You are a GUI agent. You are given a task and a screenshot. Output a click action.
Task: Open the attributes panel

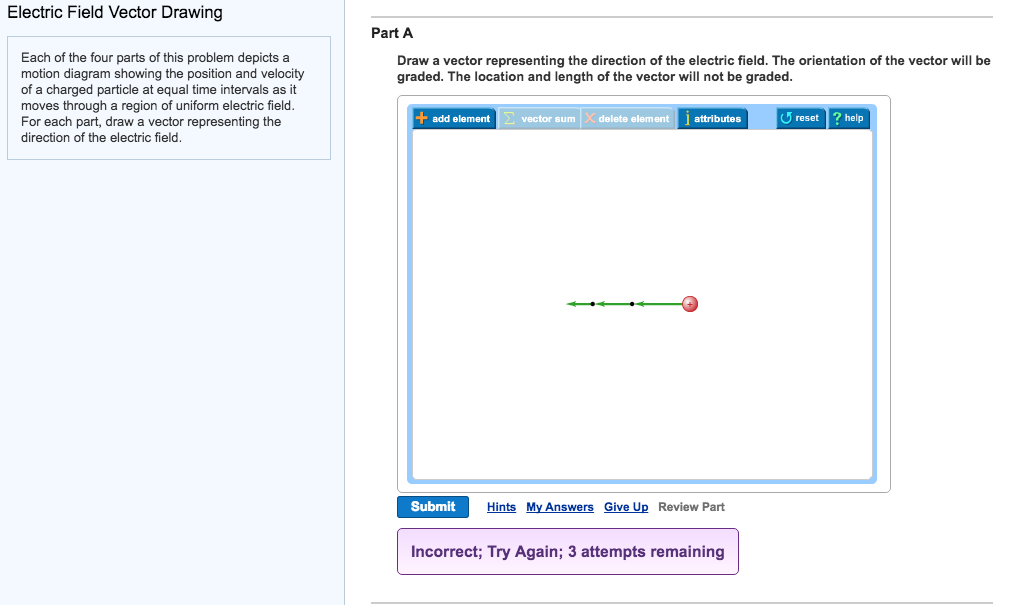(x=715, y=118)
